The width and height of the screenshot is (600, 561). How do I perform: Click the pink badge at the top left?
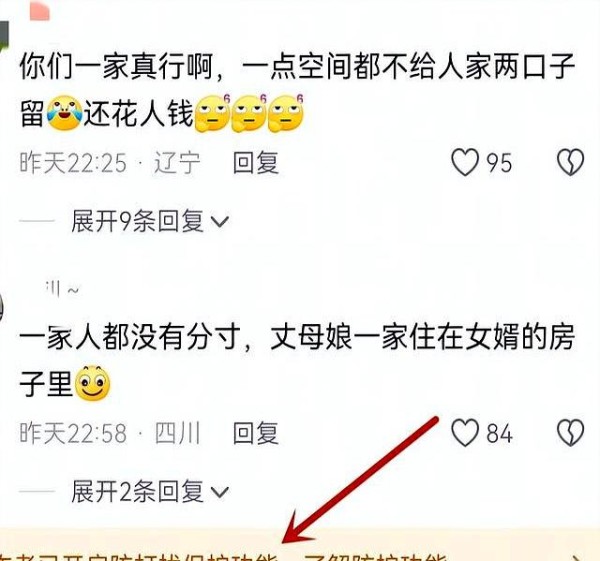tap(40, 10)
